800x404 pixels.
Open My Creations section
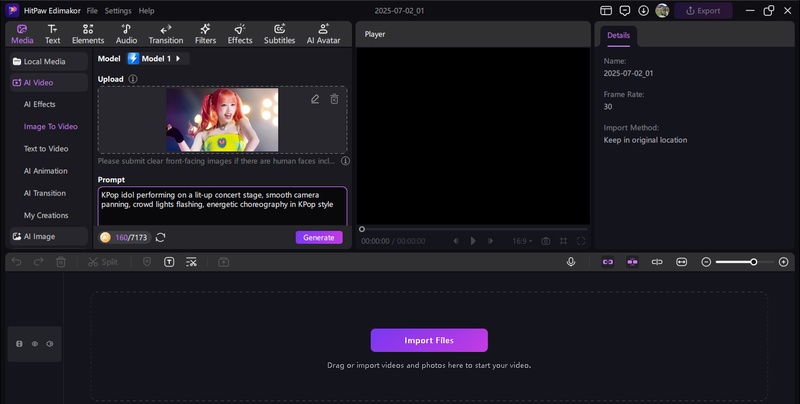click(46, 215)
